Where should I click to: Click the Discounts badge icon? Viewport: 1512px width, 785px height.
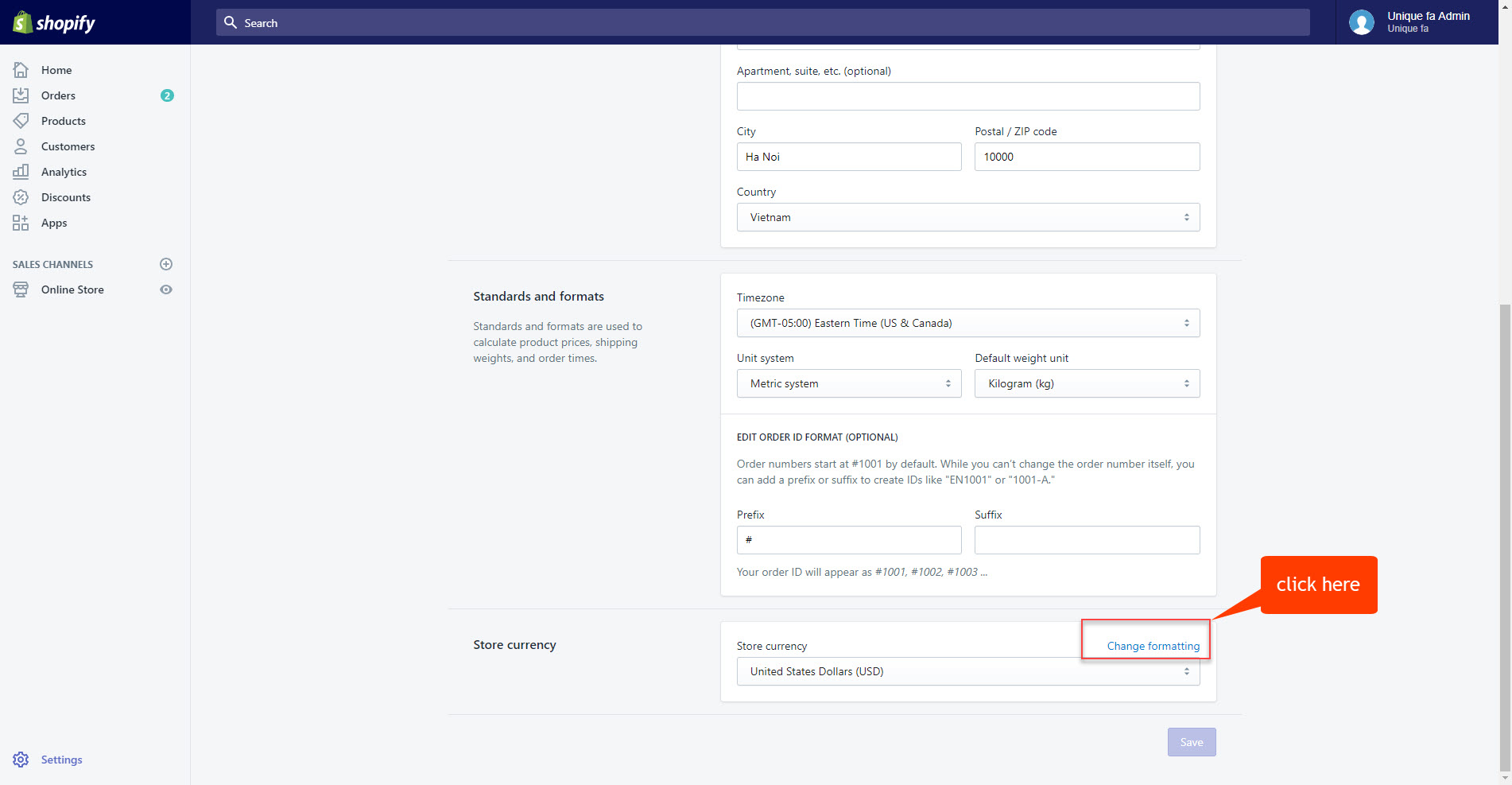(x=21, y=197)
